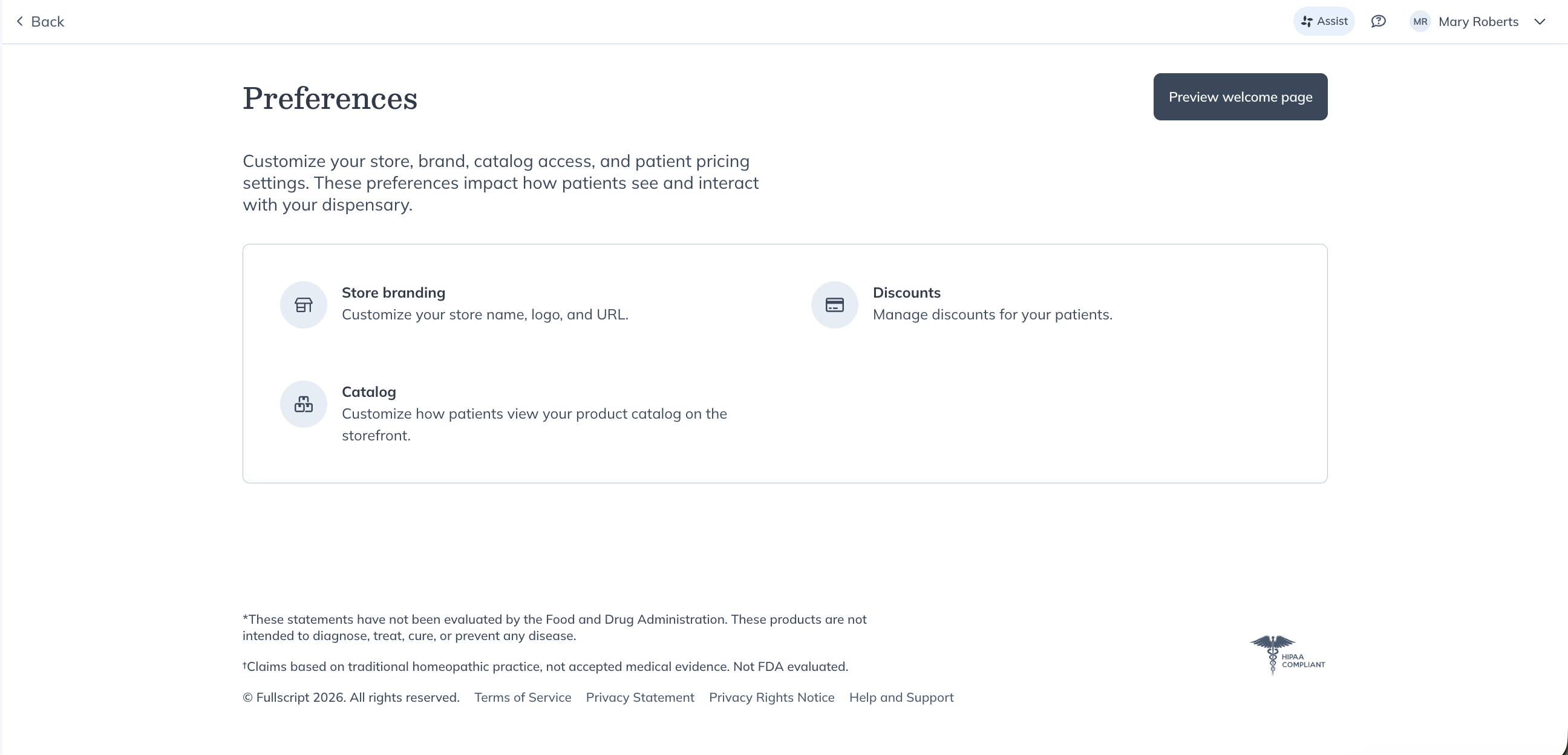Click the Assist sparkle icon

(x=1306, y=22)
